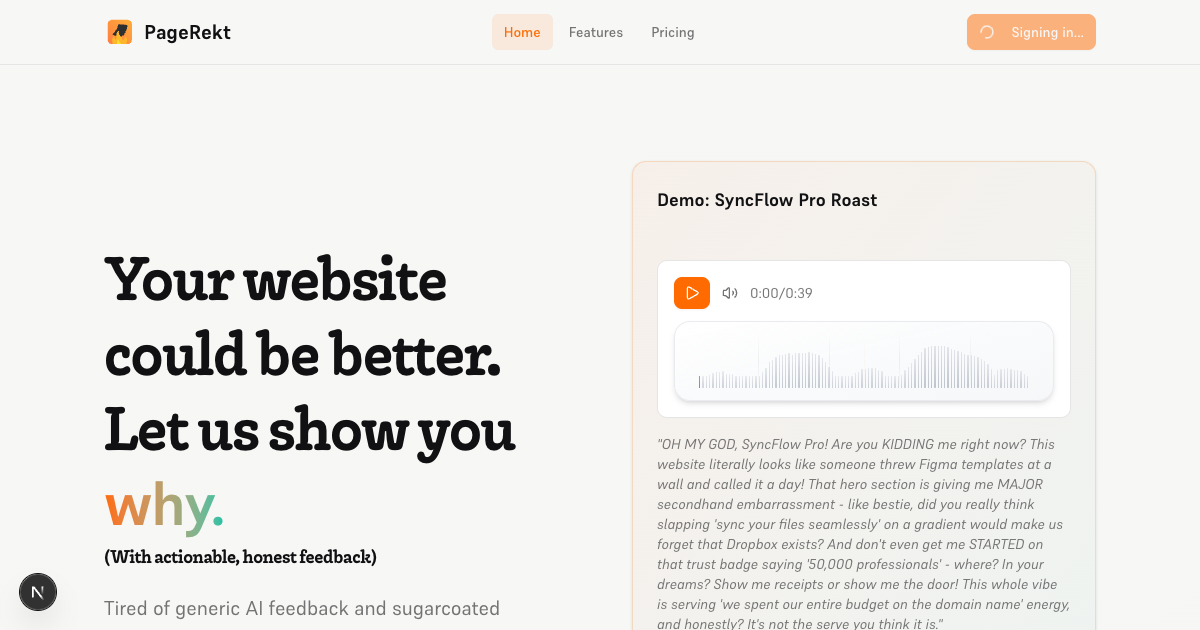Screen dimensions: 1200x630
Task: Mute the audio with the speaker icon
Action: (730, 293)
